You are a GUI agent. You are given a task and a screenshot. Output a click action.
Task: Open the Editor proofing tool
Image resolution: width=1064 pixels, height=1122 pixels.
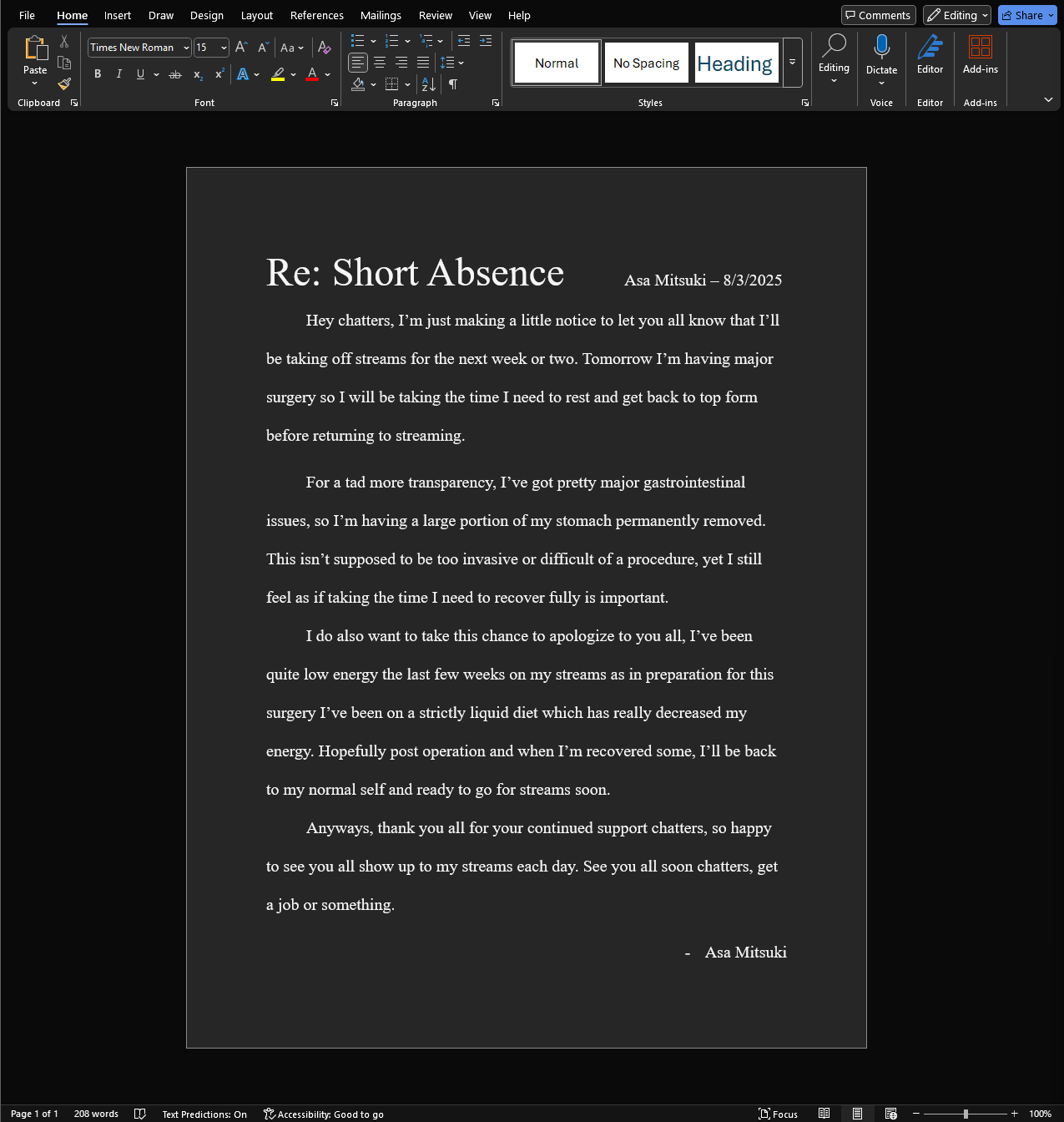[930, 55]
